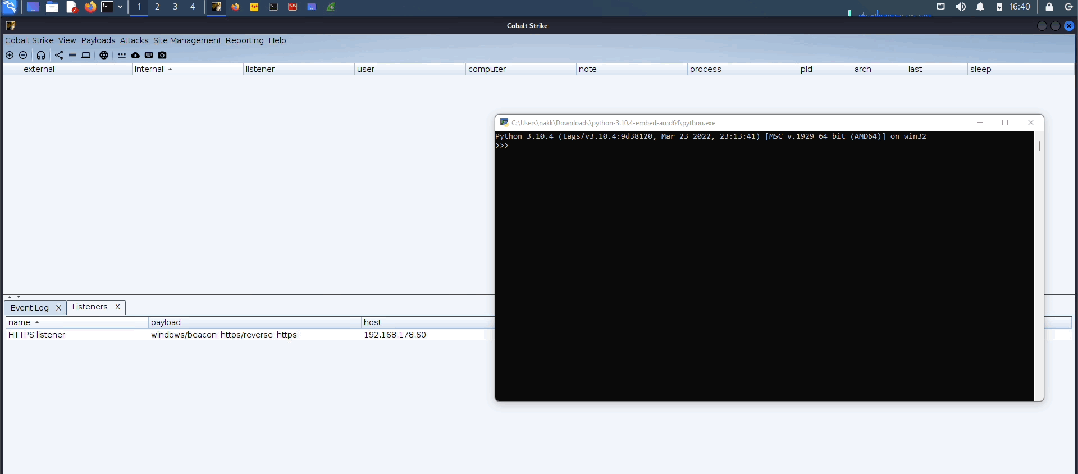The width and height of the screenshot is (1078, 474).
Task: Collapse the split pane using the small up arrow
Action: [x=9, y=297]
